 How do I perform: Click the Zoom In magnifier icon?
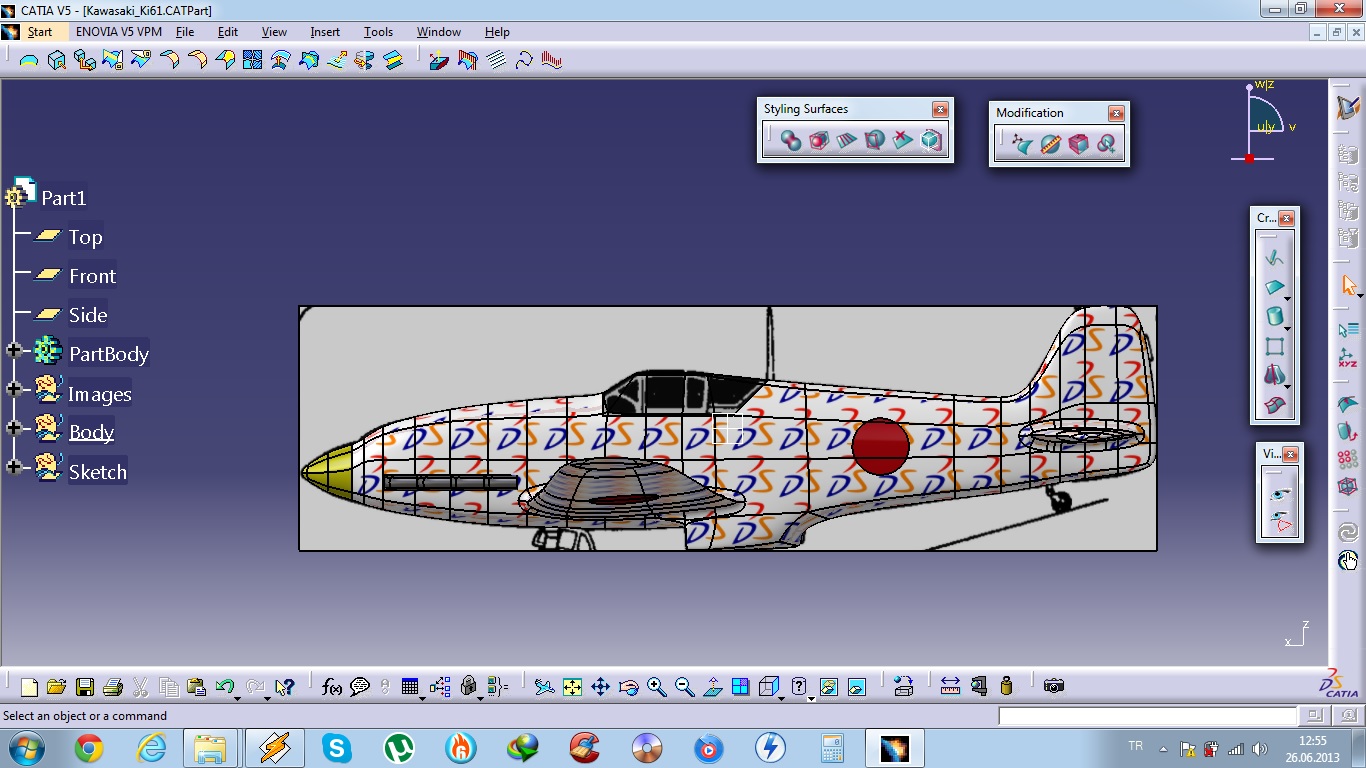656,687
